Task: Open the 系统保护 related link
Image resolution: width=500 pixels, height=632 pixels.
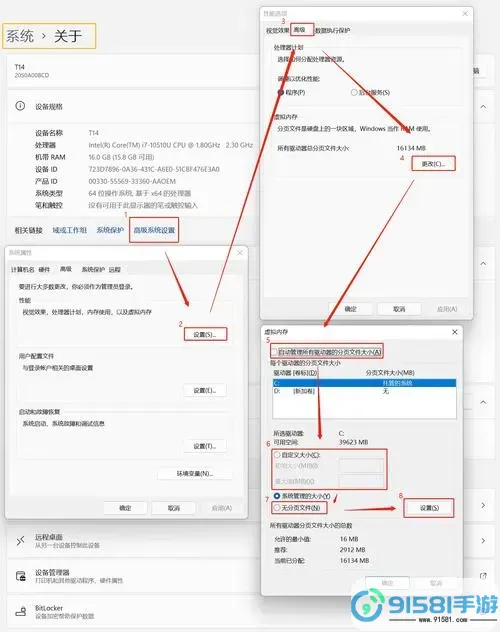Action: pyautogui.click(x=110, y=230)
